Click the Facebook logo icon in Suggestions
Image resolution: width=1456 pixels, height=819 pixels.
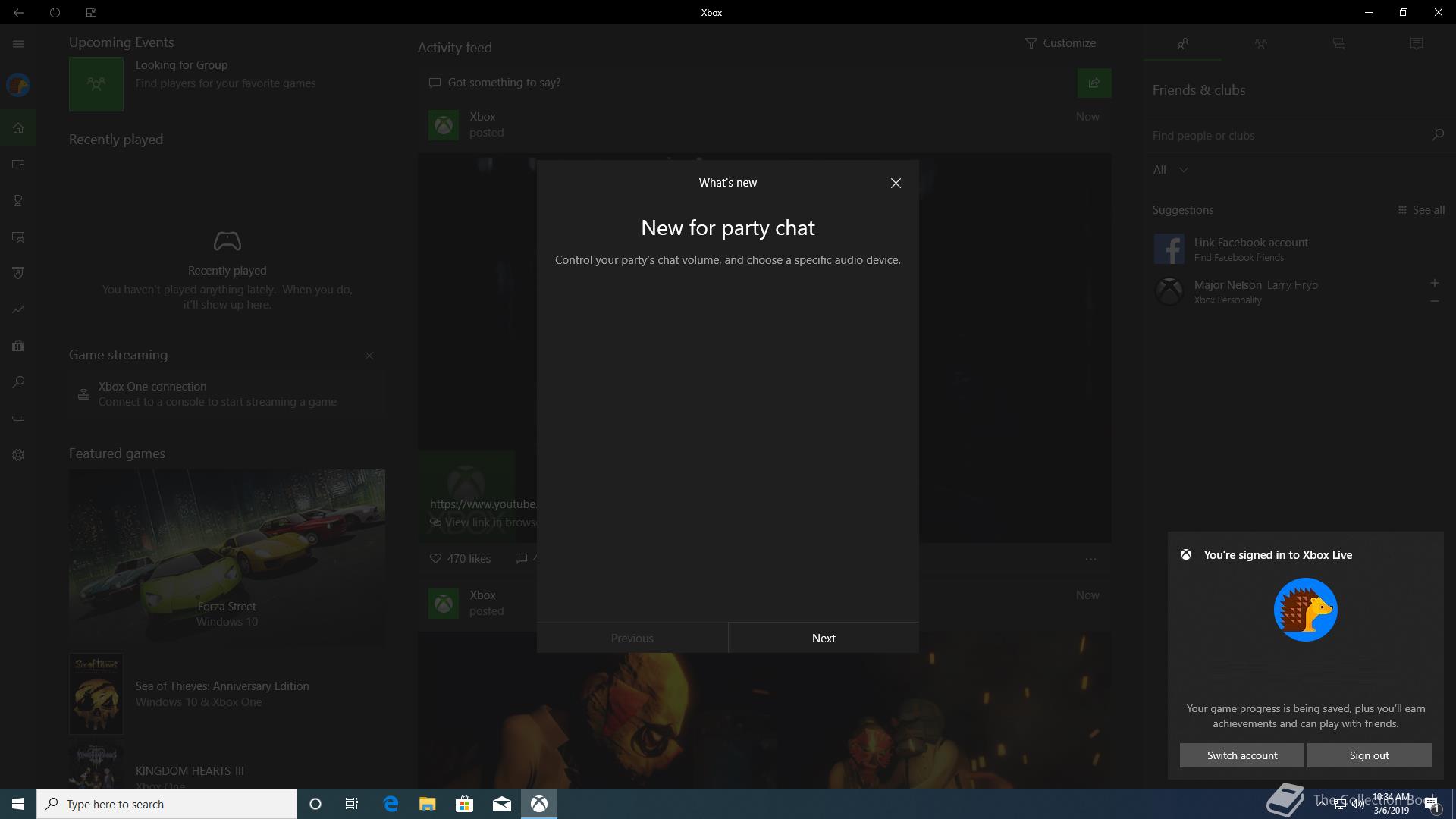tap(1169, 249)
